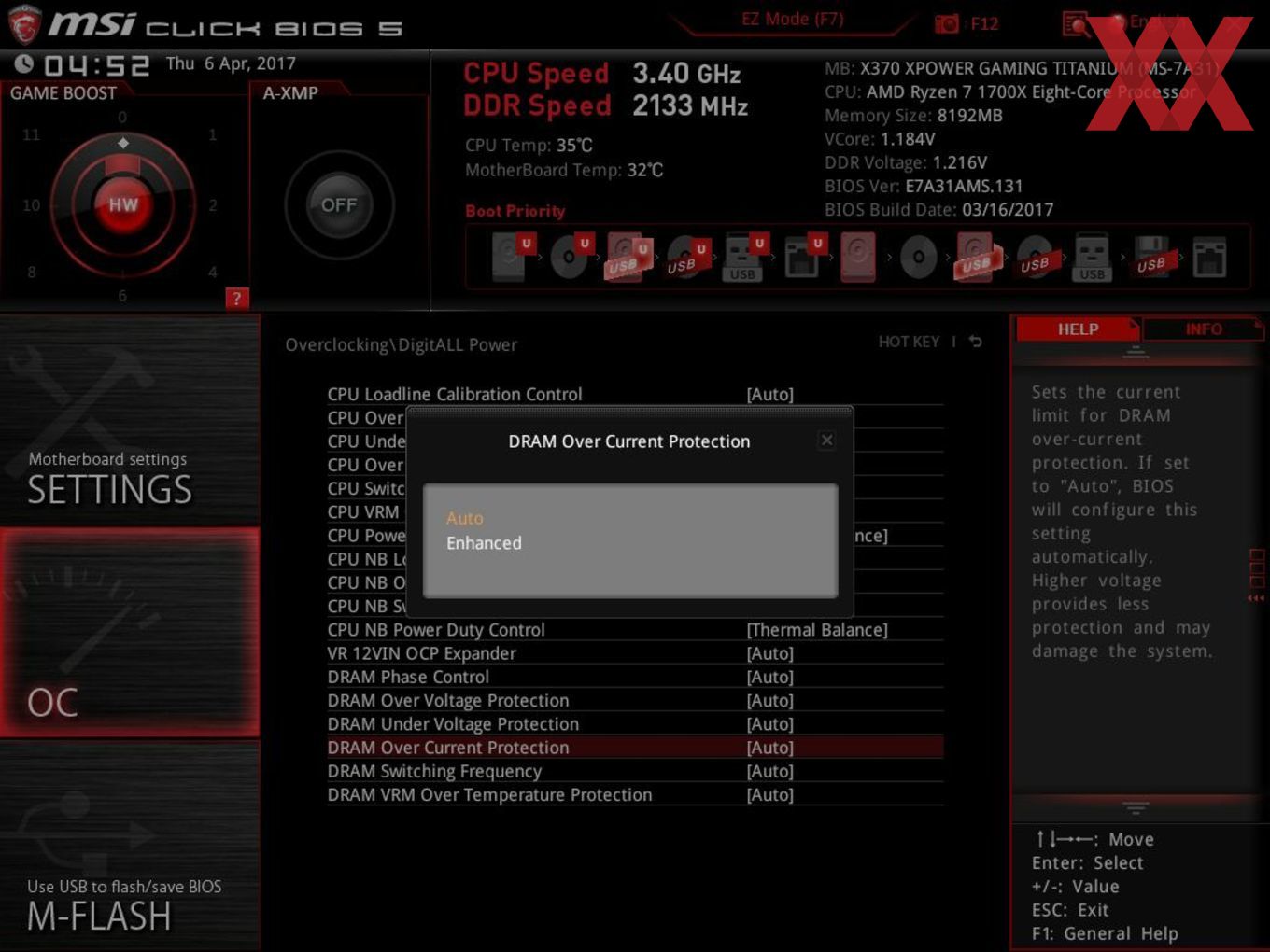Close the DRAM Over Current Protection popup

point(826,441)
